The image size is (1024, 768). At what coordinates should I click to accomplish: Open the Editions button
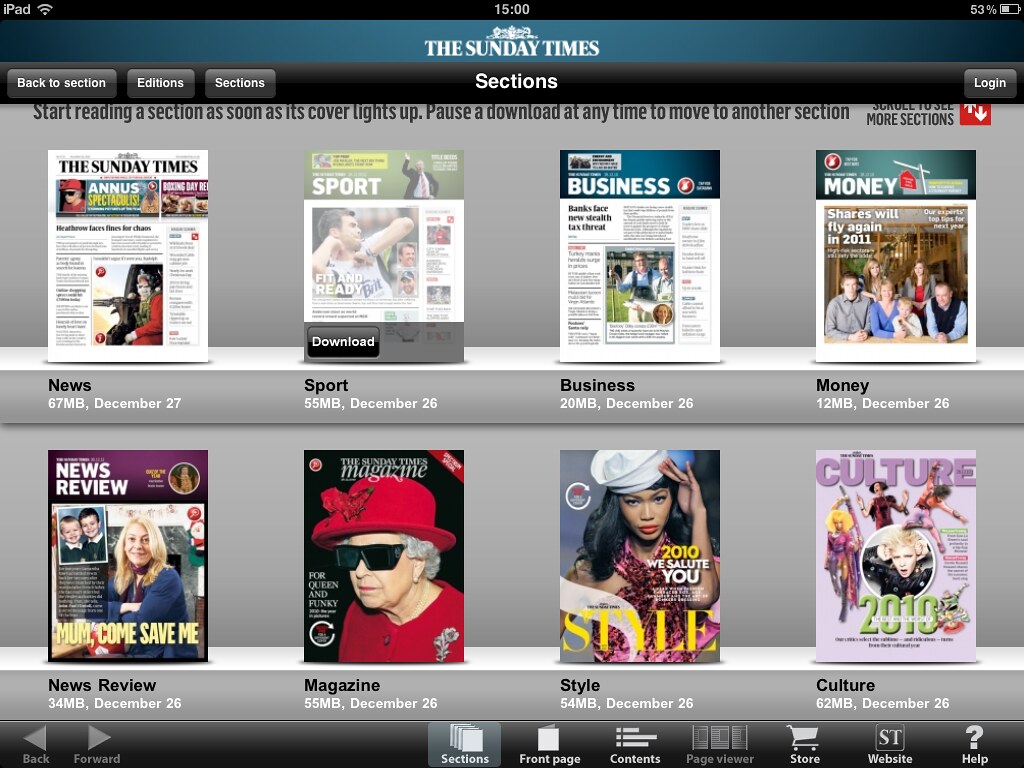[160, 83]
